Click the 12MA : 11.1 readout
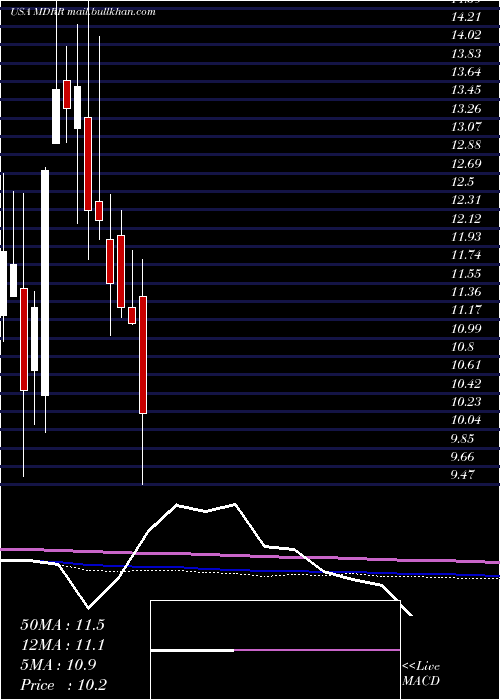 point(62,645)
